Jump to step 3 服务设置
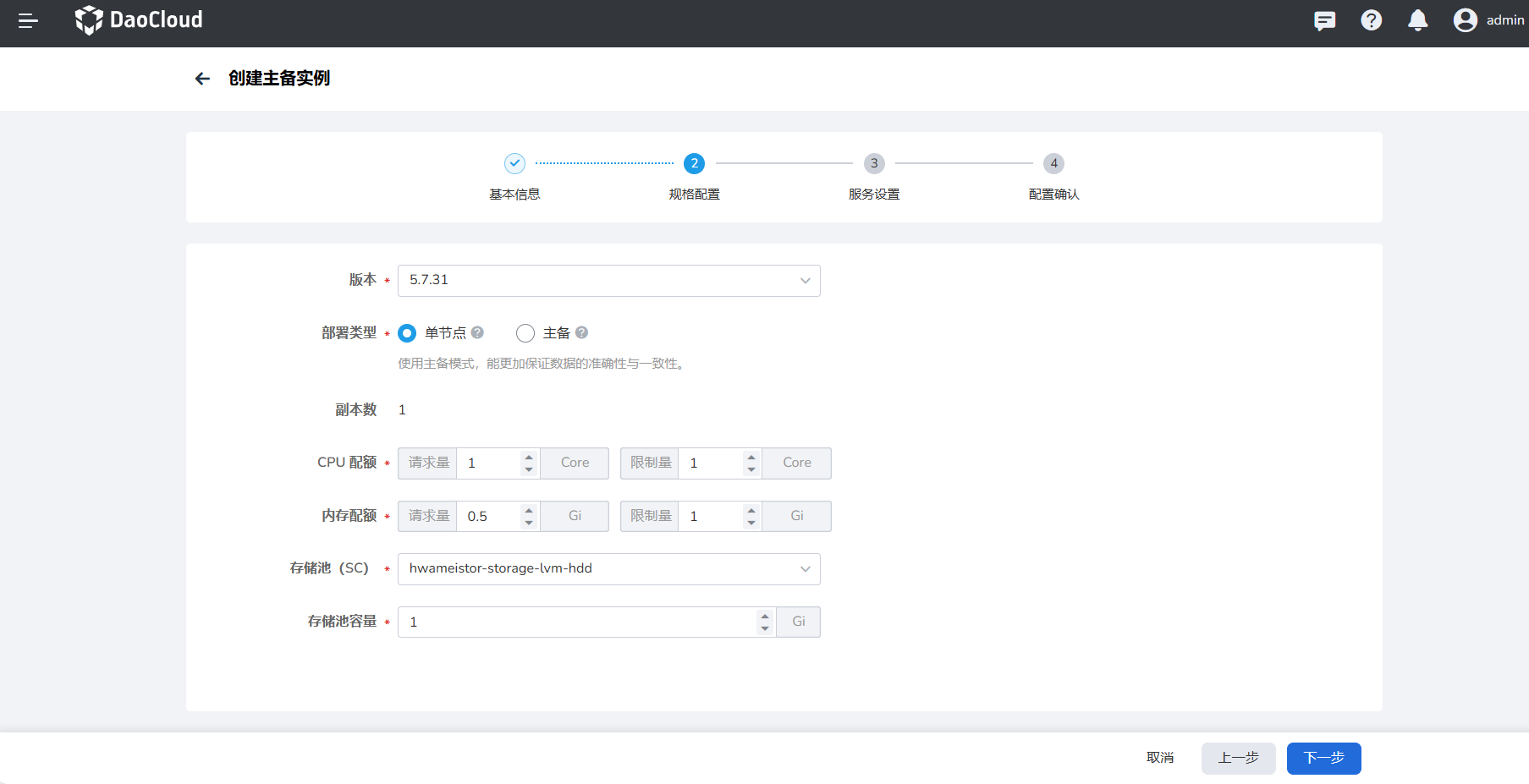 (874, 164)
